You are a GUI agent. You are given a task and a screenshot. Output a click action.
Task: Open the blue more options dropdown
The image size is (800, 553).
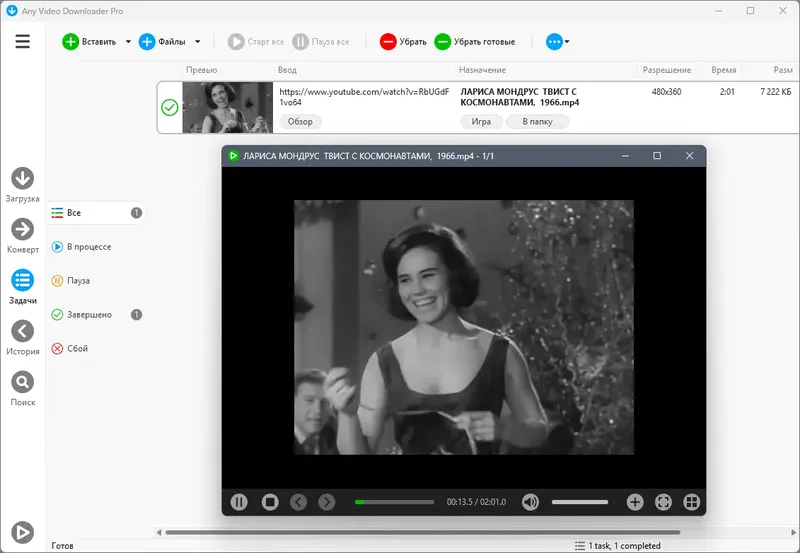tap(557, 42)
